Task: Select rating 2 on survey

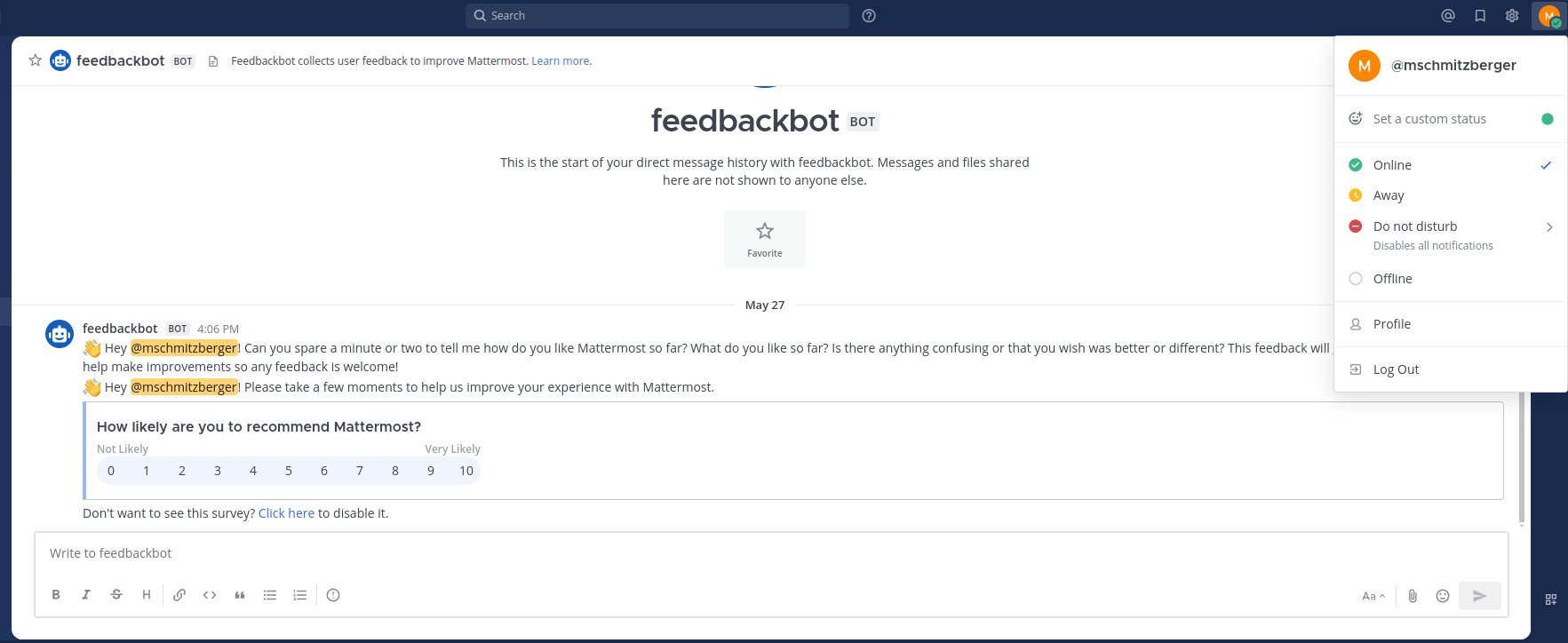Action: (182, 471)
